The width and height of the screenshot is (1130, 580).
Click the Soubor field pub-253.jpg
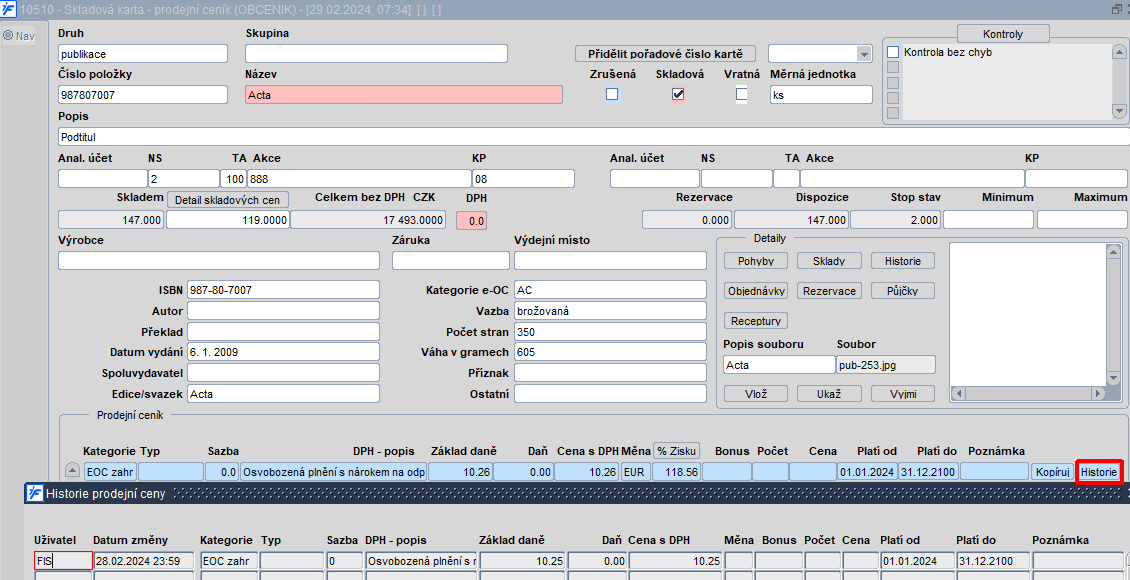(886, 365)
